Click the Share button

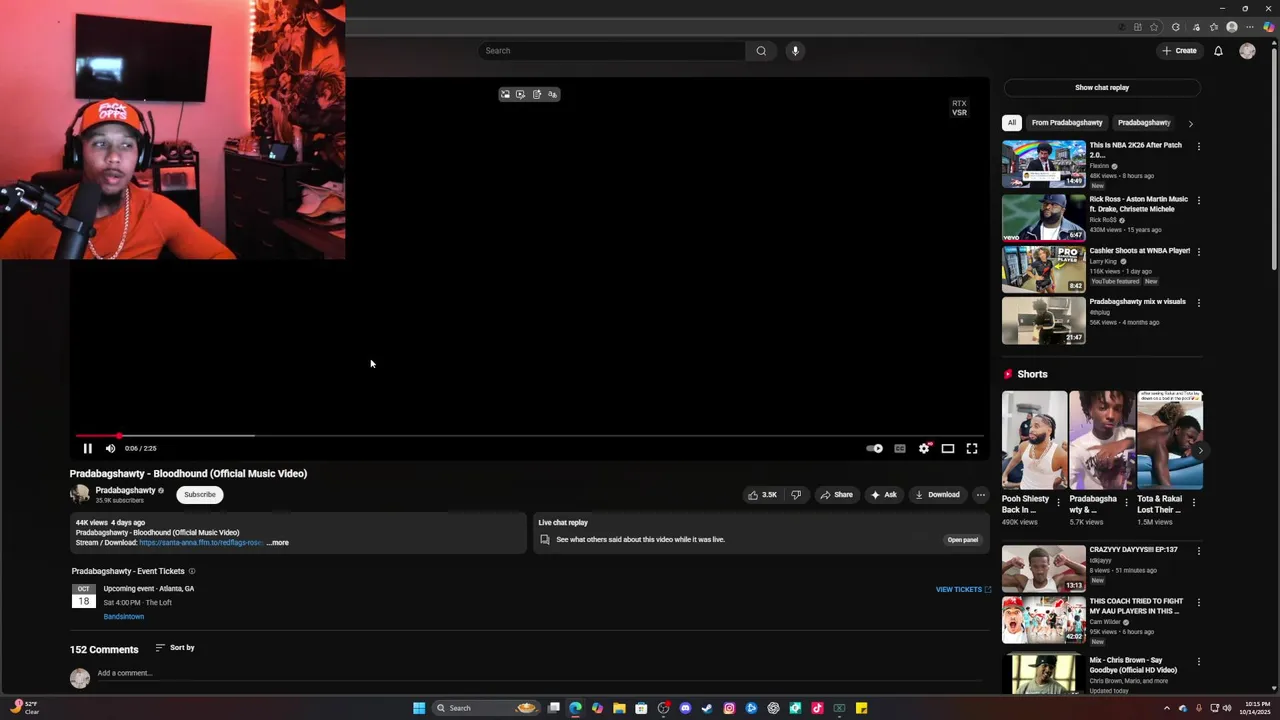pyautogui.click(x=836, y=495)
